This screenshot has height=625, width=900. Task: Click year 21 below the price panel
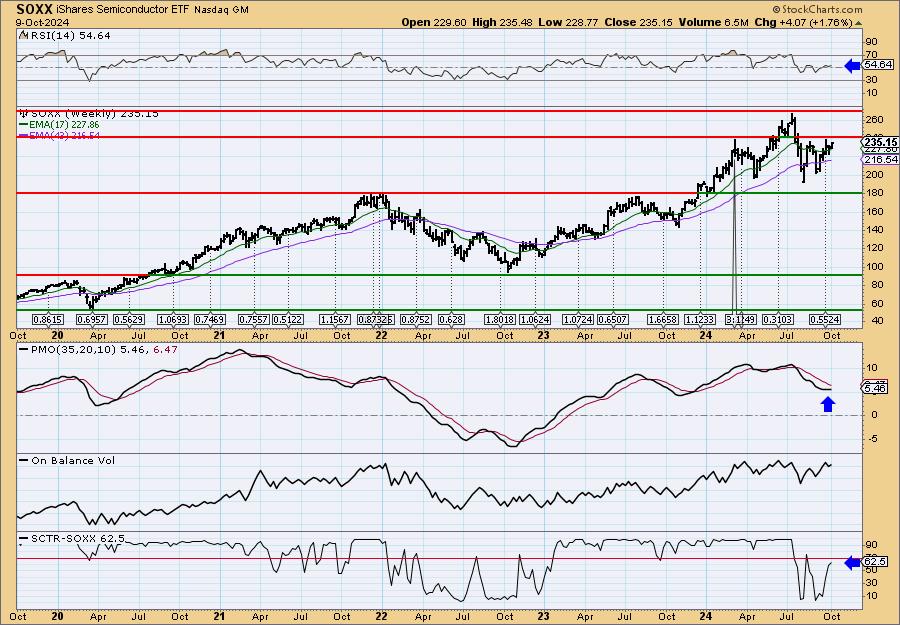pyautogui.click(x=219, y=335)
